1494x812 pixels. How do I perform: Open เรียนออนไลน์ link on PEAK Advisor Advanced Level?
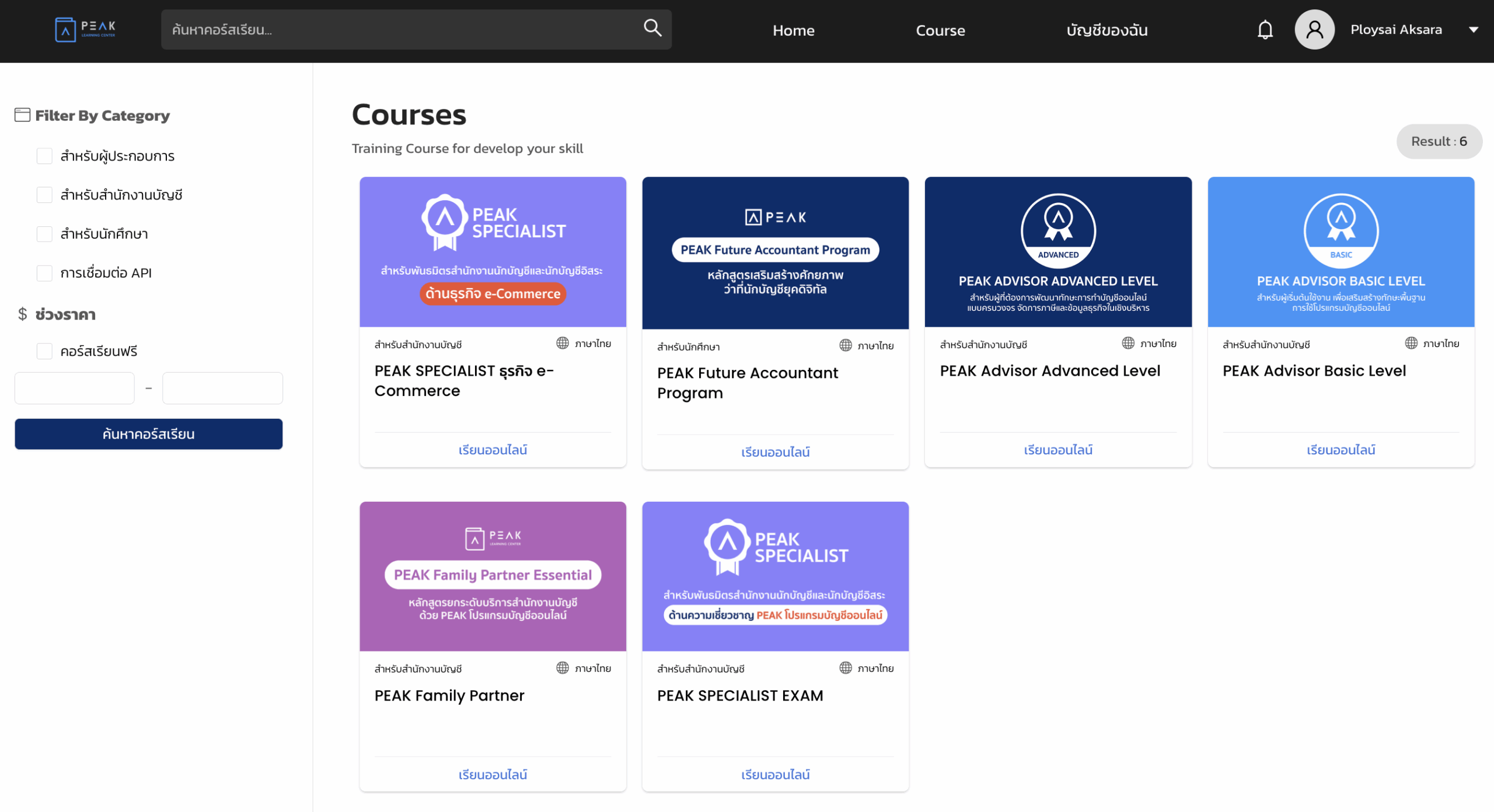[x=1058, y=449]
